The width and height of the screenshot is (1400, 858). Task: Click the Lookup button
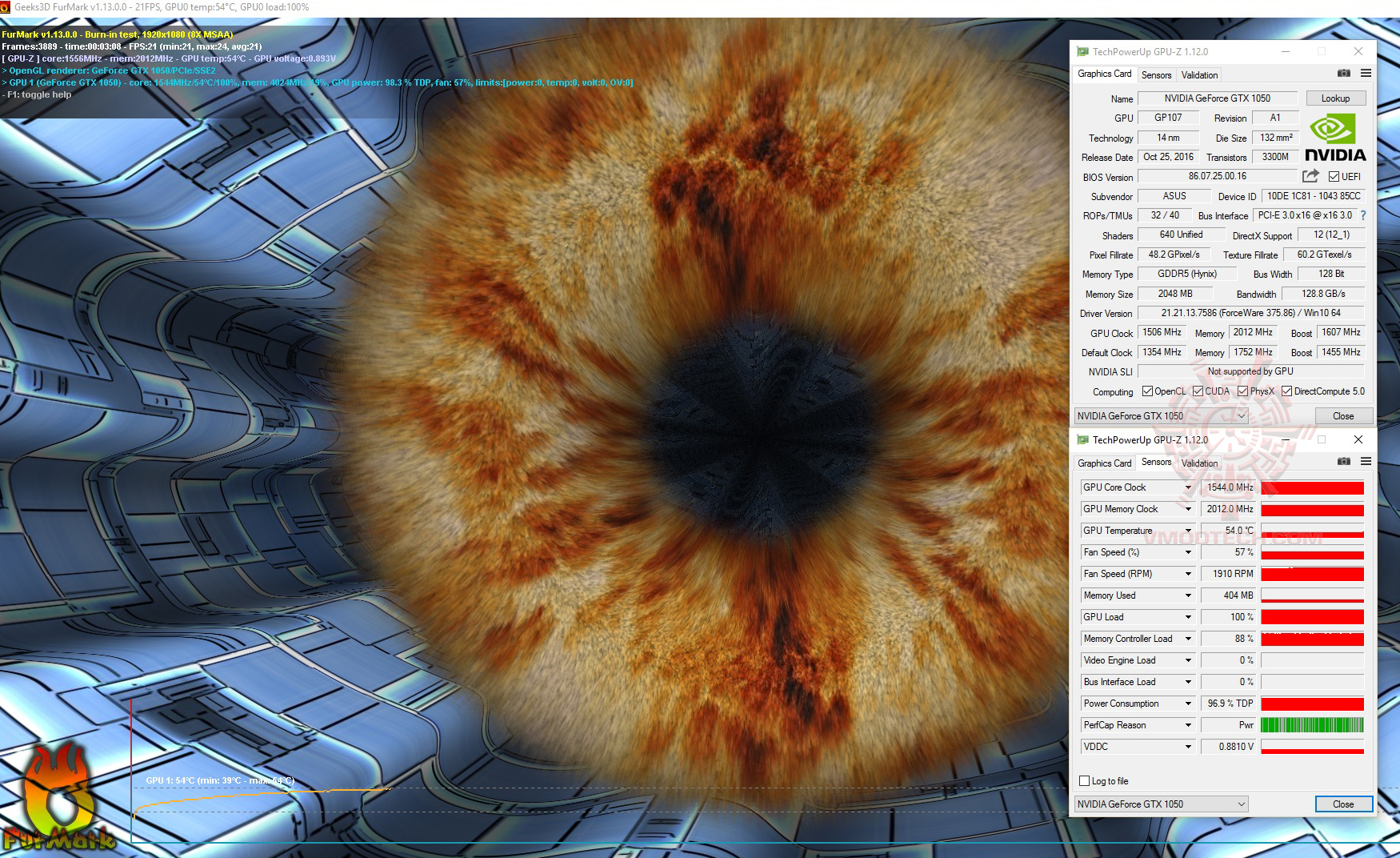1335,98
